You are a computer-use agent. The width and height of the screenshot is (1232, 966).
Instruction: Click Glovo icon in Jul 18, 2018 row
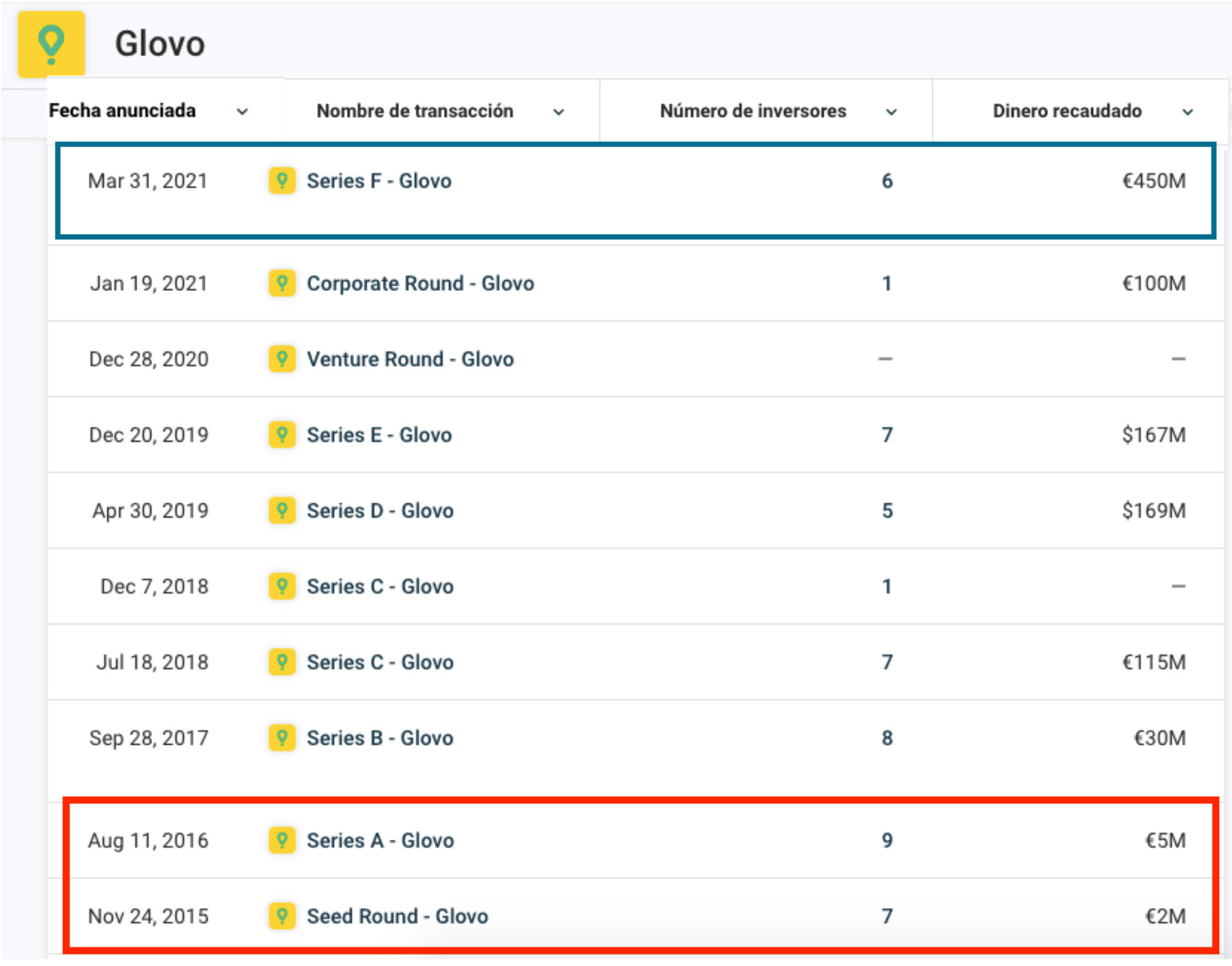[x=282, y=662]
